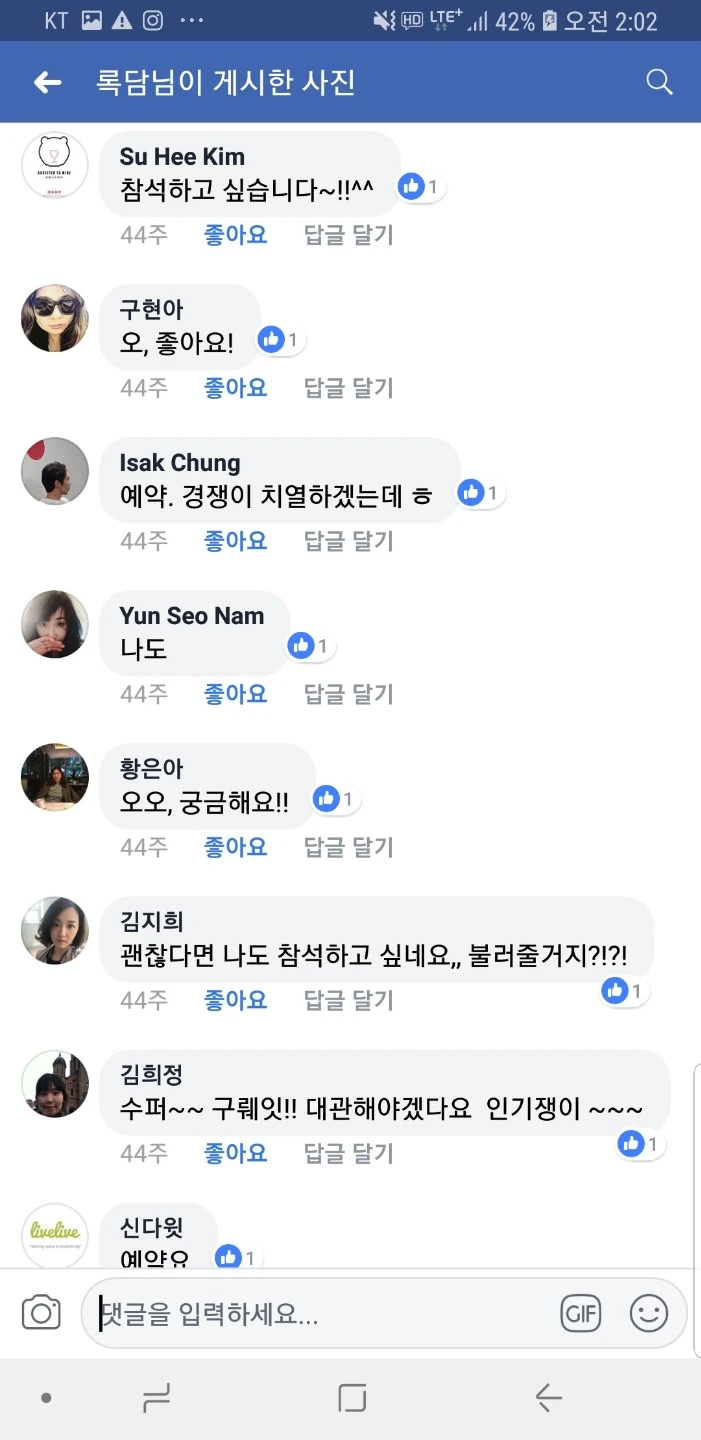
Task: Tap '좋아요' under 김지희's comment
Action: (x=234, y=999)
